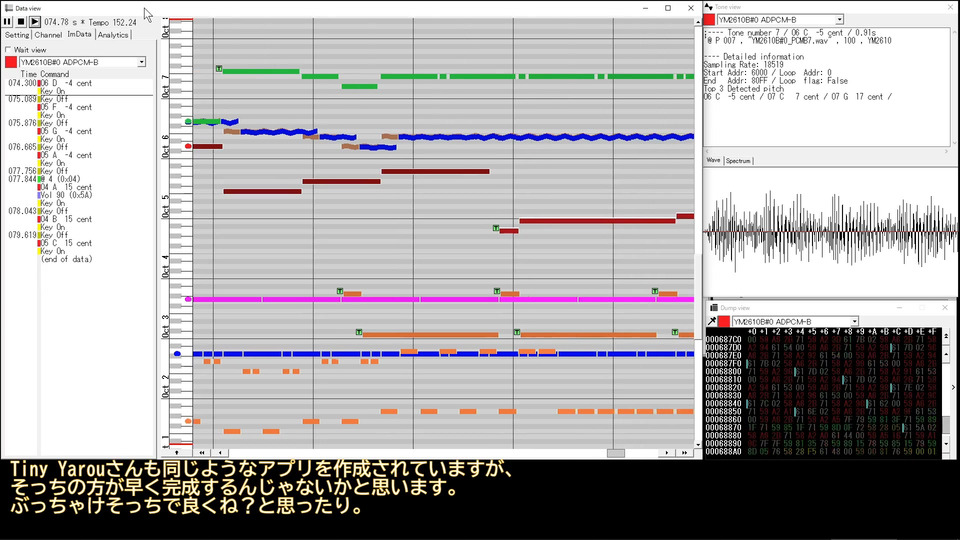Select 'O5 A -4 cent' command row

(66, 156)
